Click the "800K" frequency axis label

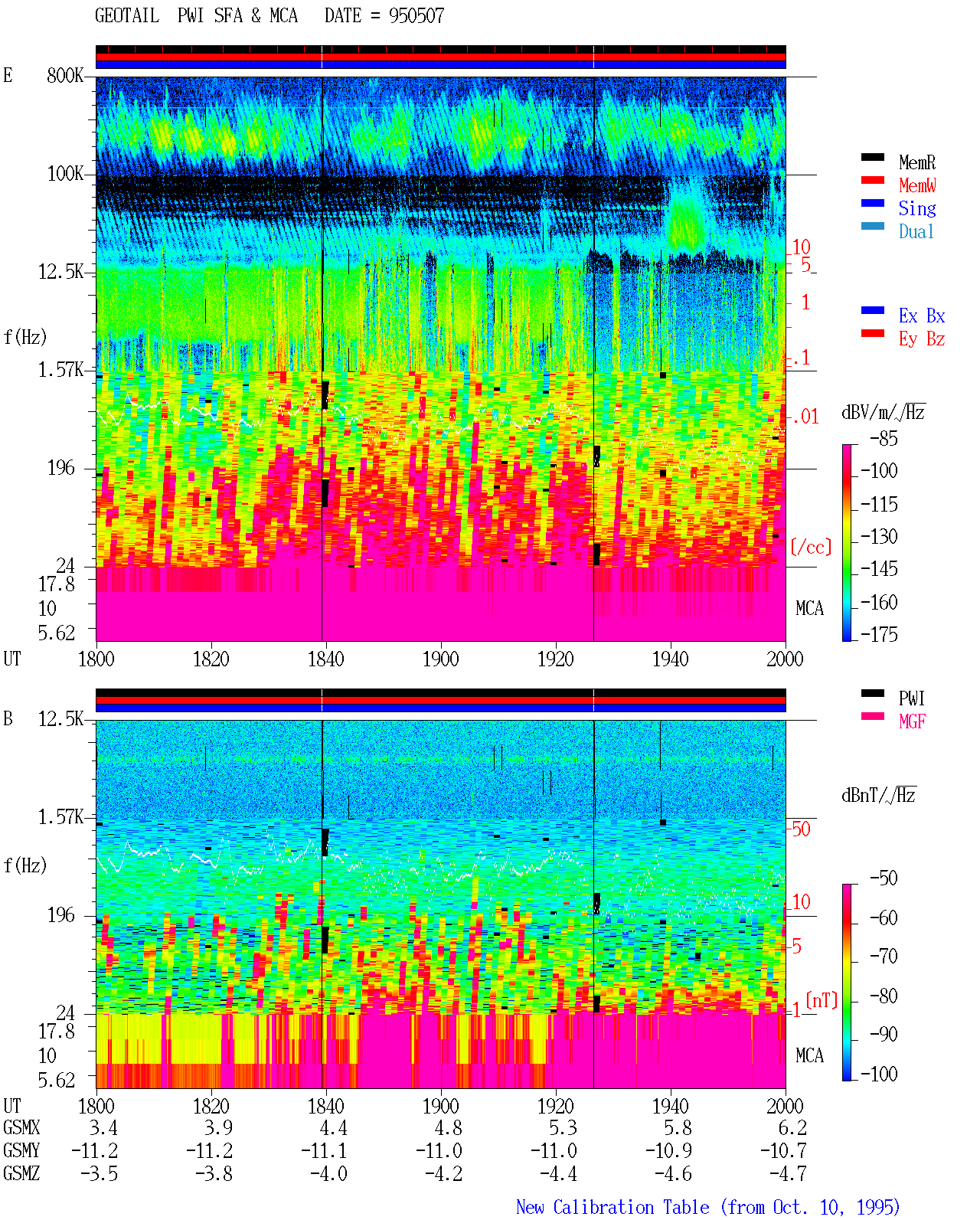(x=65, y=76)
